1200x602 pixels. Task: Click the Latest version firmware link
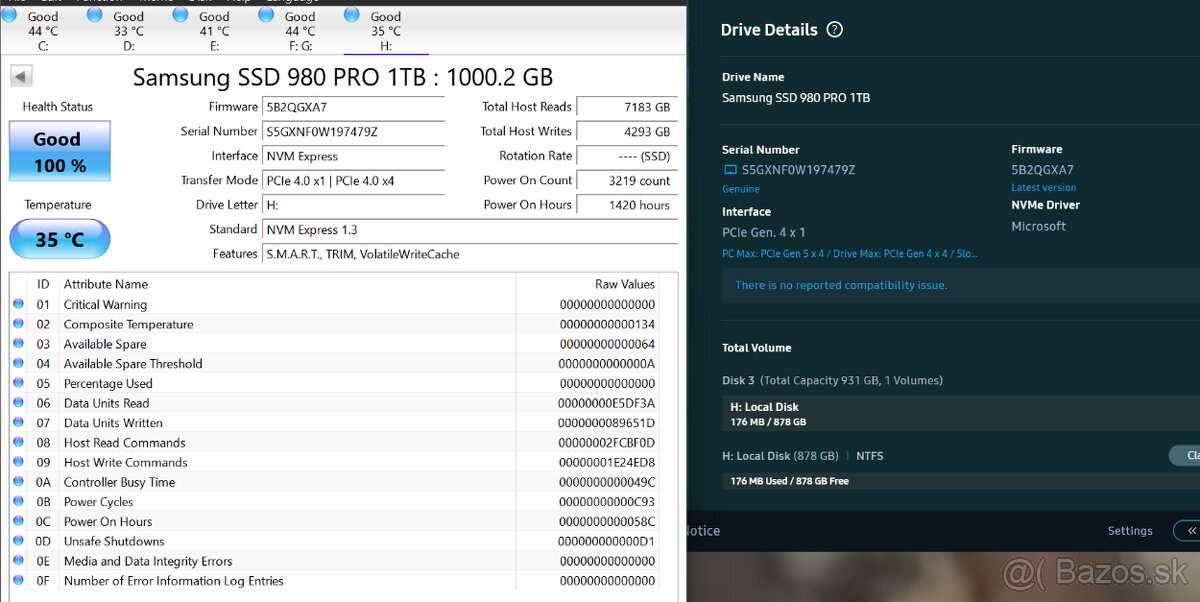[x=1043, y=187]
